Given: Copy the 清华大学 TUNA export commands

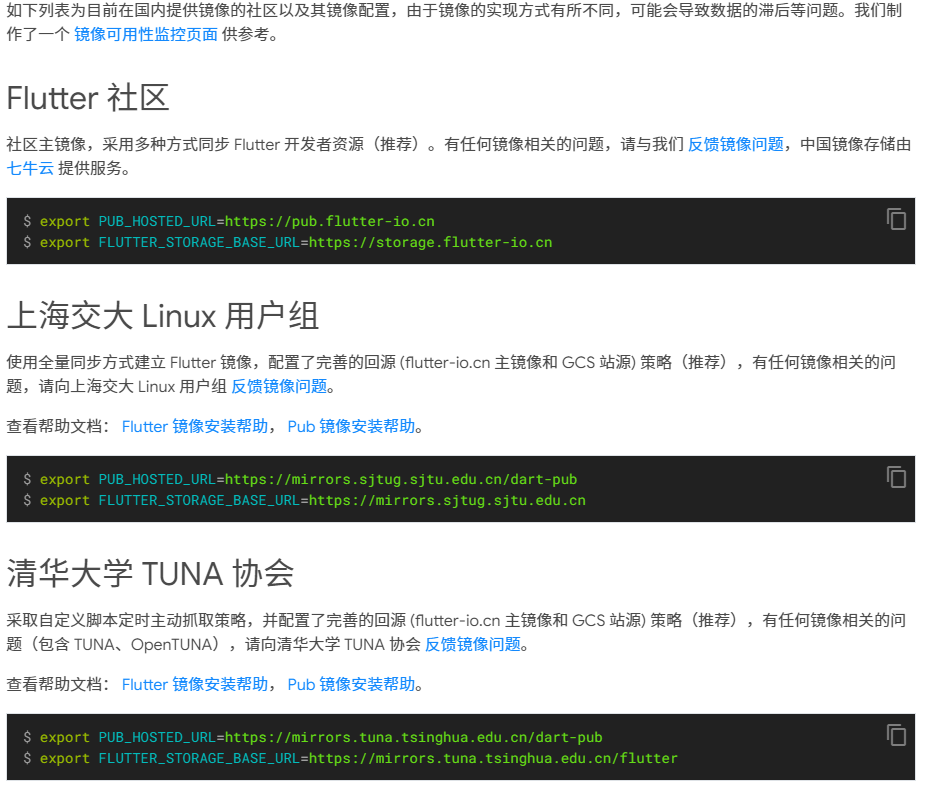Looking at the screenshot, I should click(896, 734).
